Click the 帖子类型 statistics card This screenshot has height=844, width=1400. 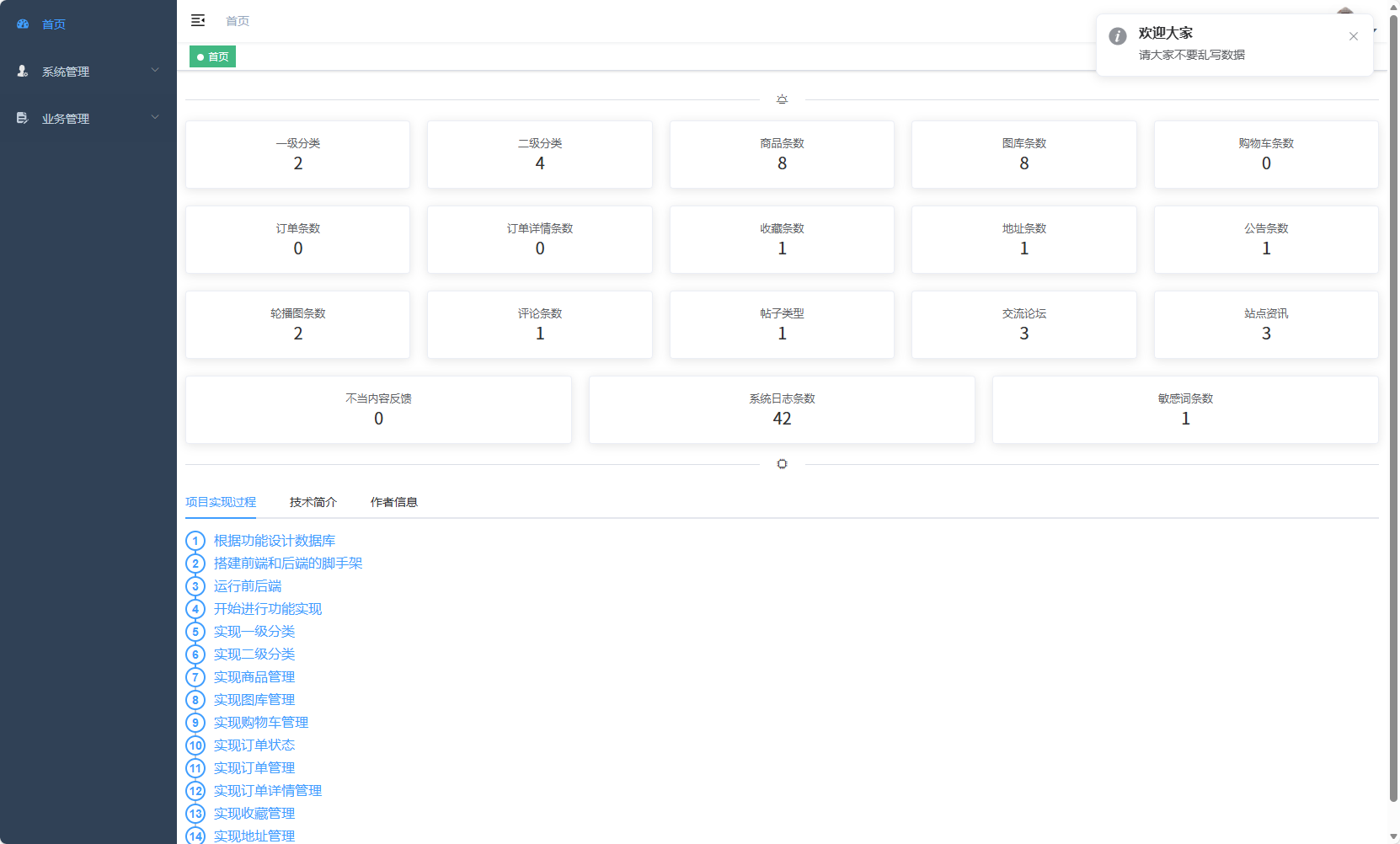coord(782,324)
